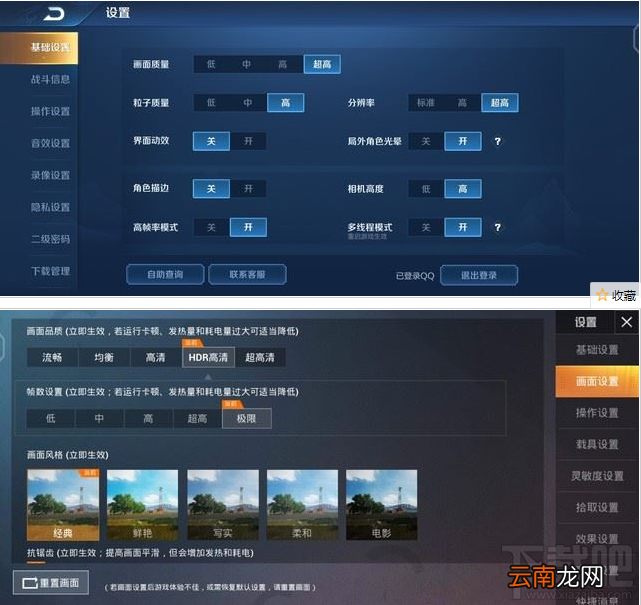Turn 局外角色光晕 on
This screenshot has width=641, height=605.
(463, 141)
